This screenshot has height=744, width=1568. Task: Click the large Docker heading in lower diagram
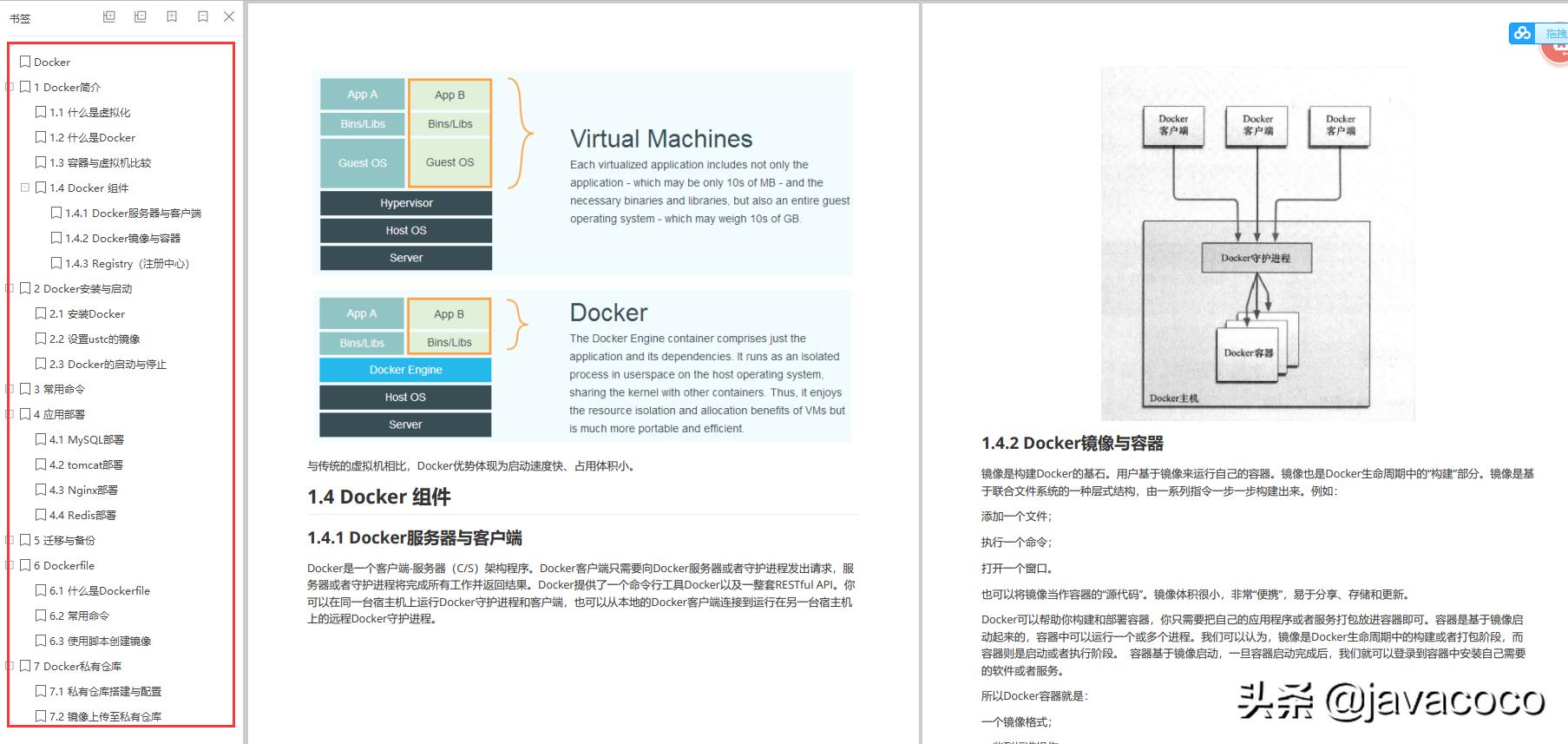[608, 313]
